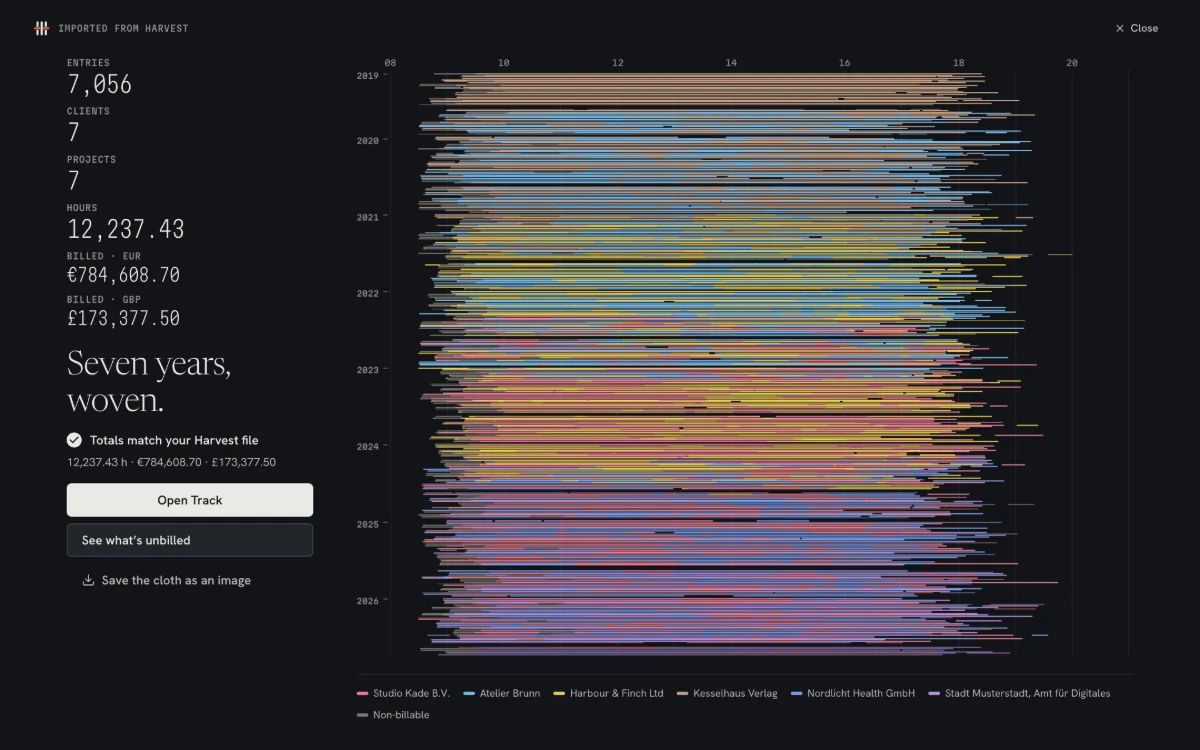The height and width of the screenshot is (750, 1200).
Task: Click the Imported from Harvest header label
Action: click(123, 28)
